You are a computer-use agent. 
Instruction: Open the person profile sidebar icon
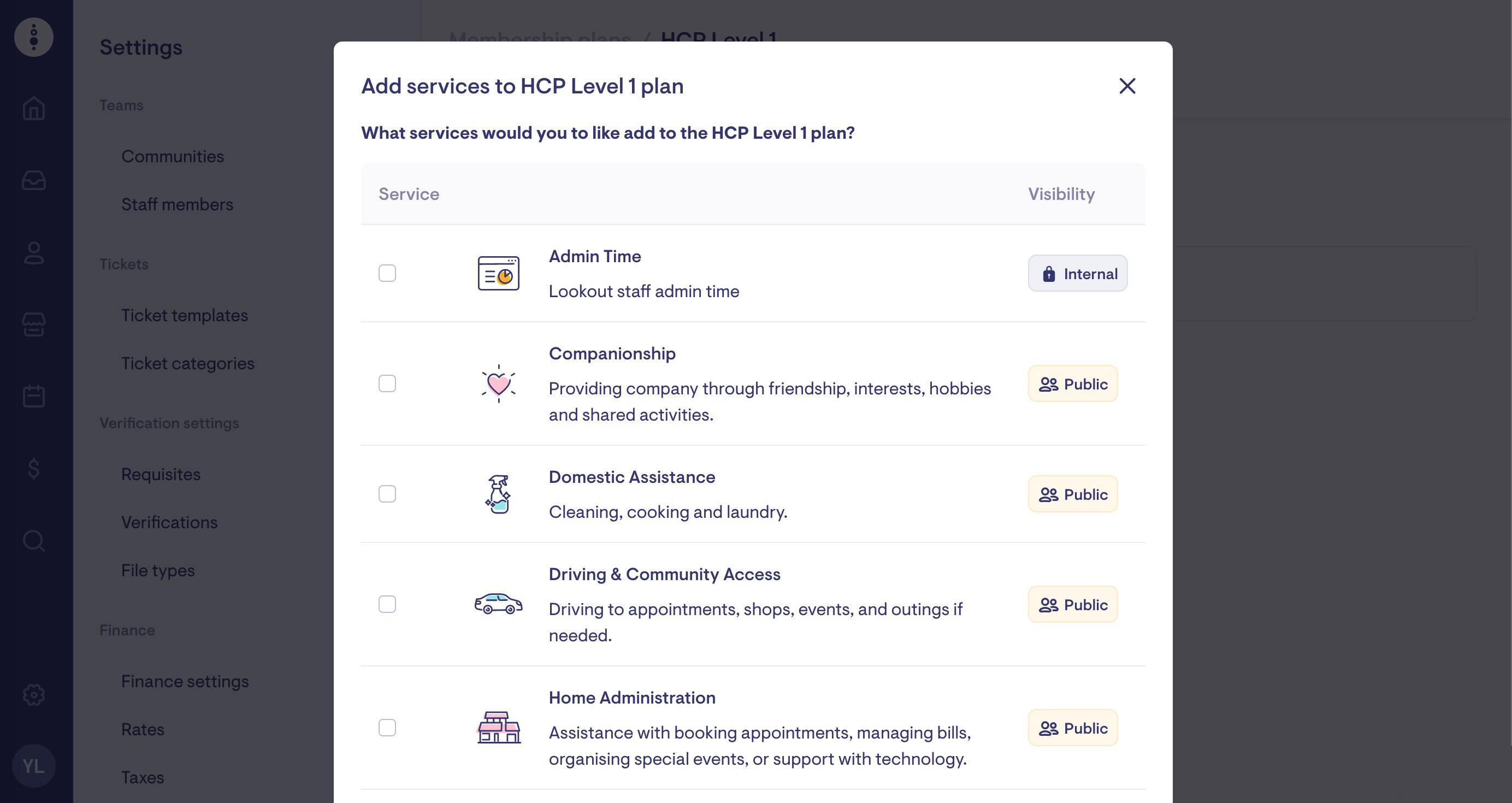click(33, 253)
